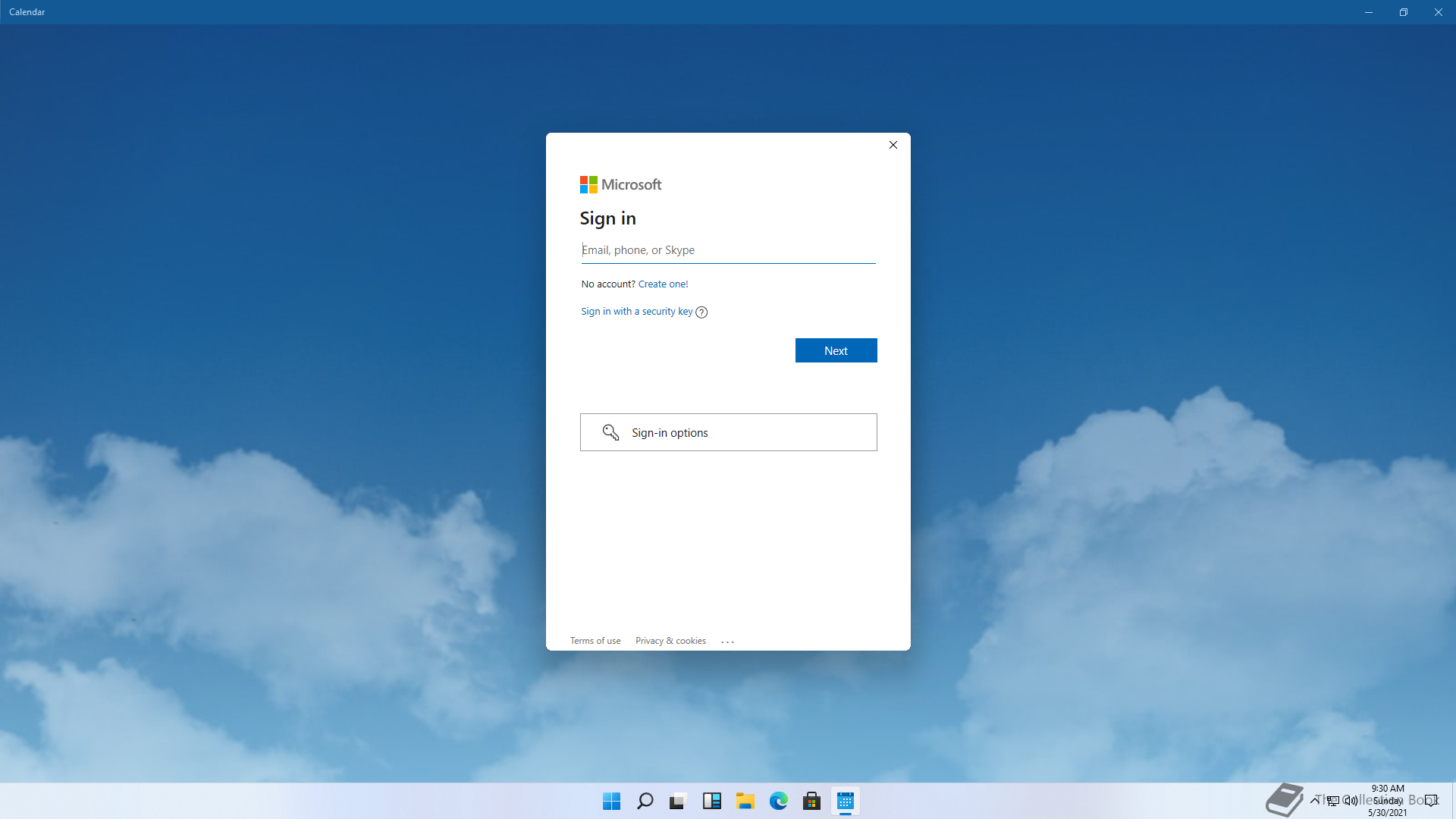Screen dimensions: 1456x819
Task: Close the Microsoft sign-in dialog
Action: [893, 145]
